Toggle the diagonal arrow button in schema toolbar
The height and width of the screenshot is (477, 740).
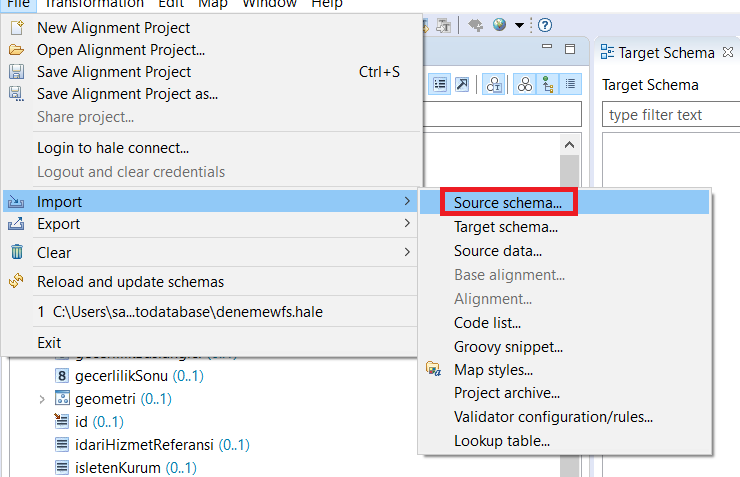462,84
